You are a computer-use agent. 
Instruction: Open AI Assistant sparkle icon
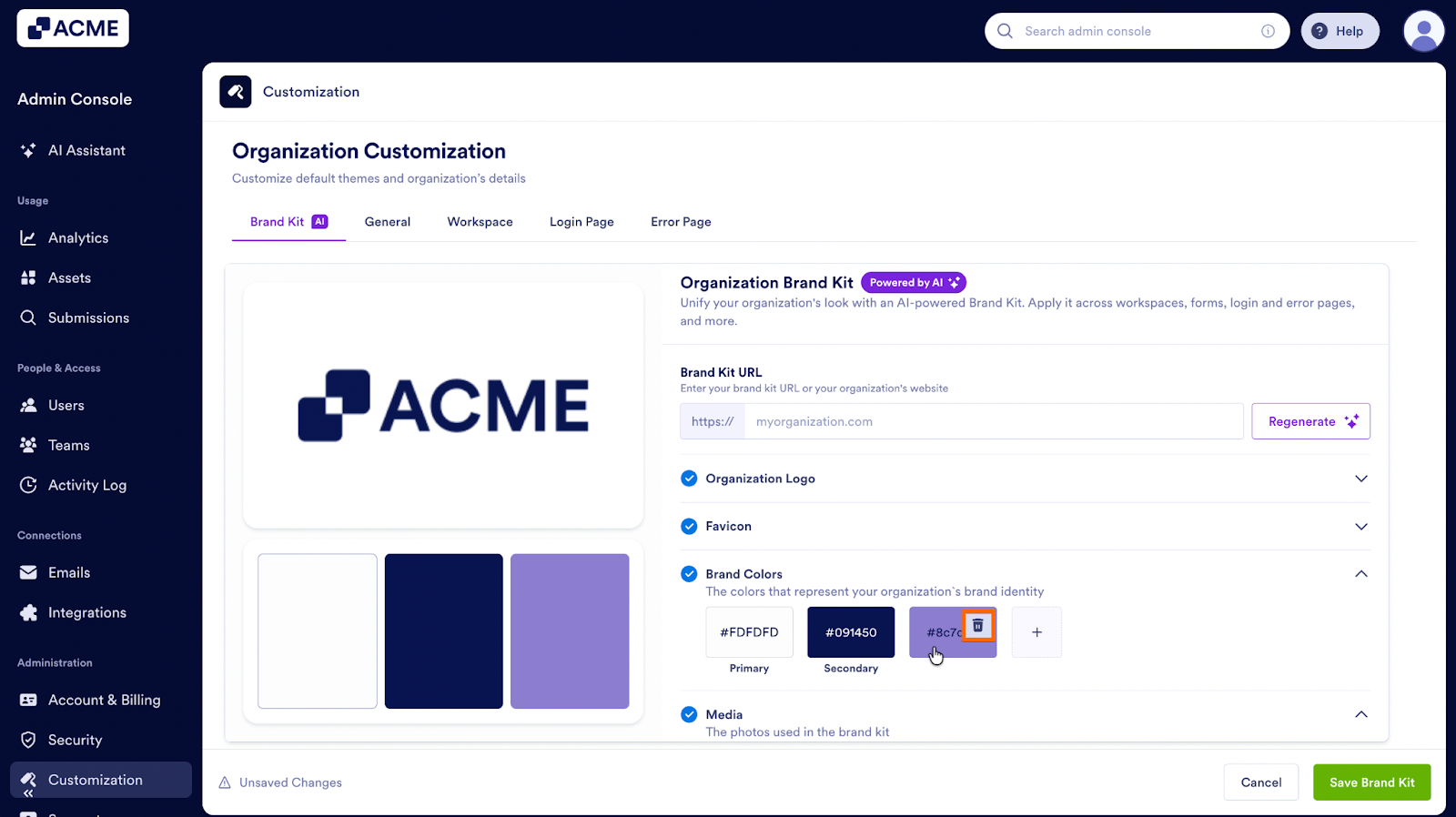point(28,150)
